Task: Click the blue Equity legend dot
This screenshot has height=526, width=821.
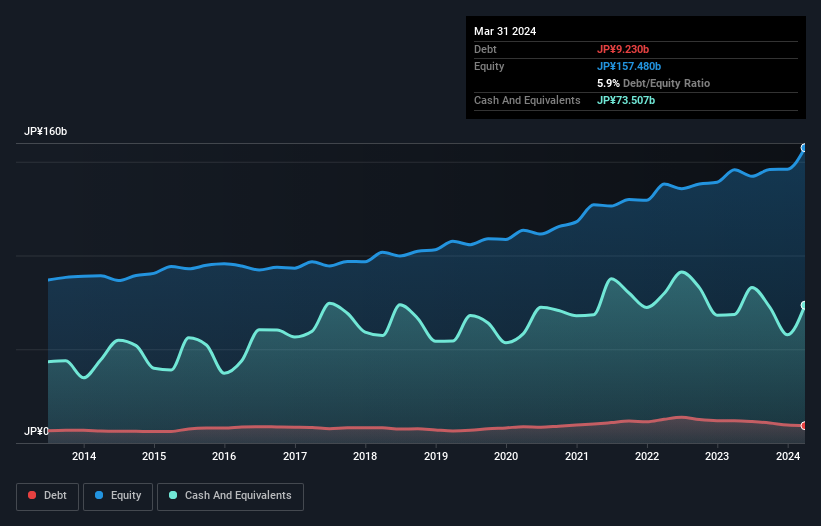Action: pyautogui.click(x=99, y=495)
